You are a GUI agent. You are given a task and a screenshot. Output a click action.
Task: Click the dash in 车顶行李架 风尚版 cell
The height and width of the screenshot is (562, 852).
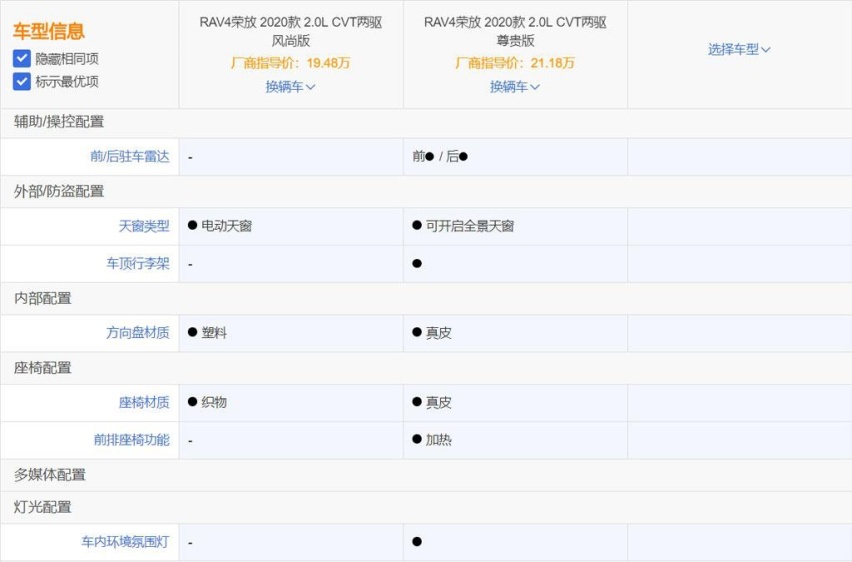(190, 265)
